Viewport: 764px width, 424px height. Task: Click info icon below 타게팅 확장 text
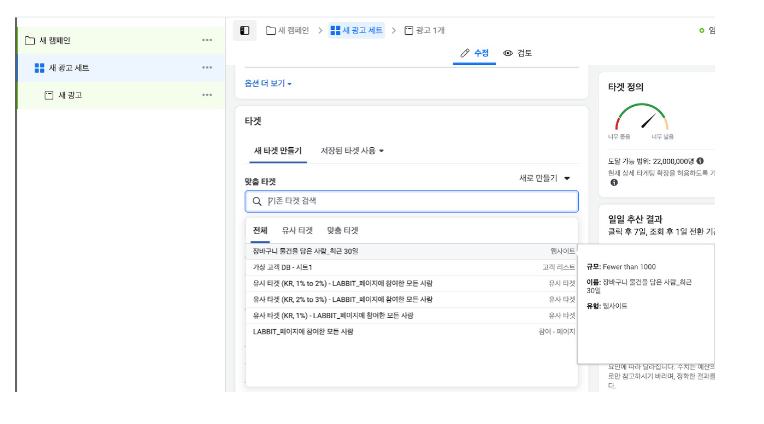coord(614,182)
